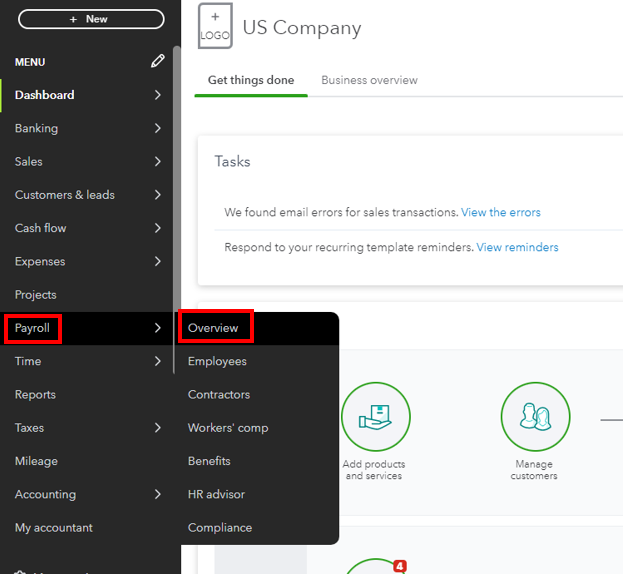
Task: Switch to Business overview tab
Action: (x=369, y=80)
